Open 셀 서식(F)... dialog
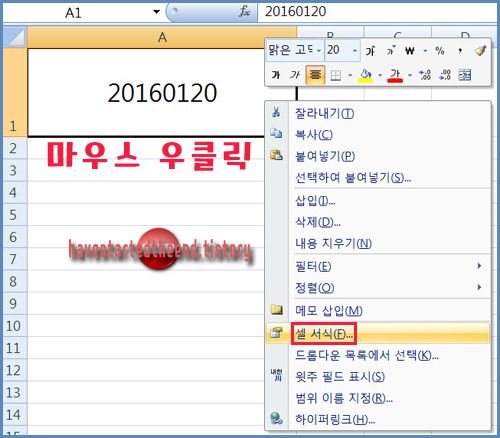The width and height of the screenshot is (500, 438). coord(378,333)
